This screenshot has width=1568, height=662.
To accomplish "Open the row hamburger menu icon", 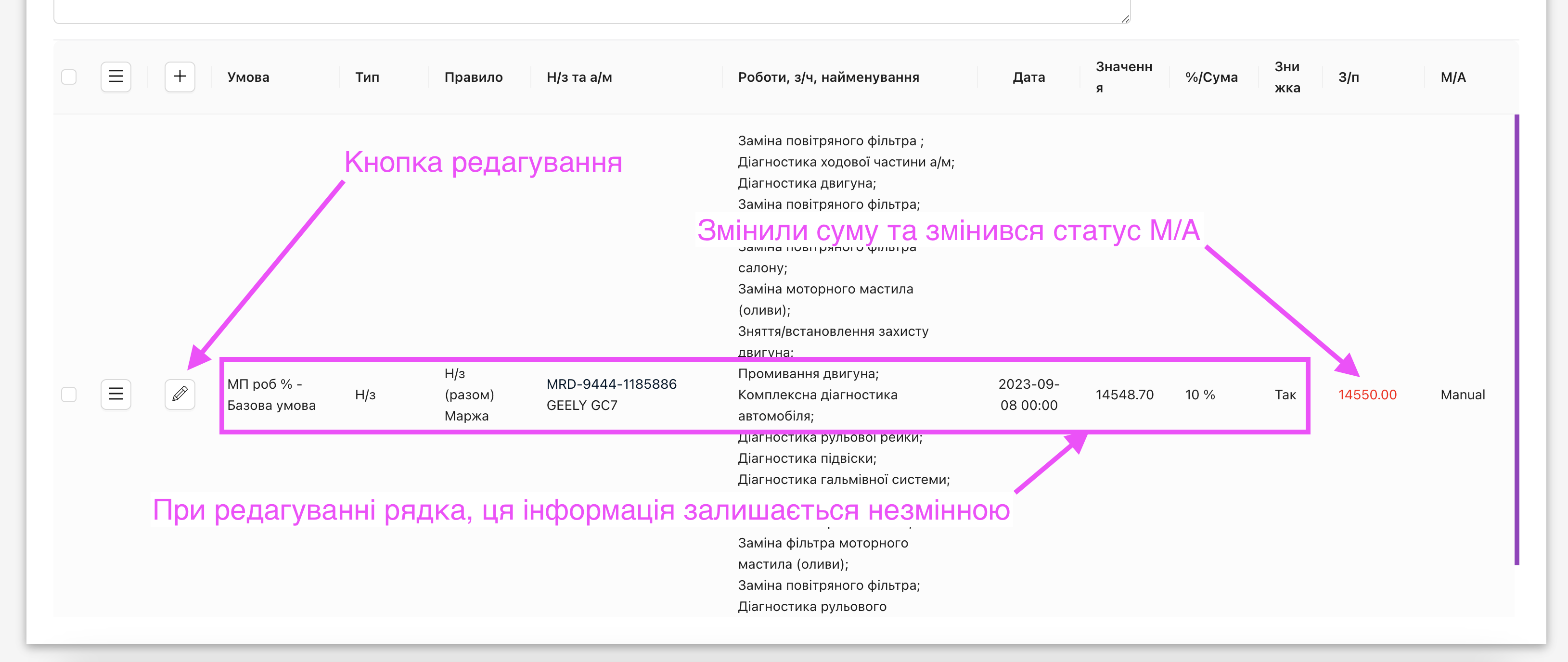I will point(116,395).
